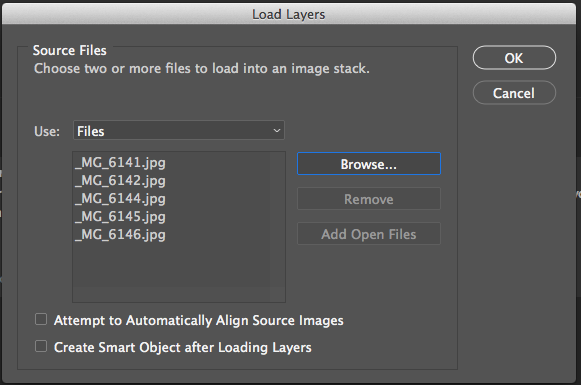581x385 pixels.
Task: Cancel the Load Layers dialog
Action: coord(514,93)
